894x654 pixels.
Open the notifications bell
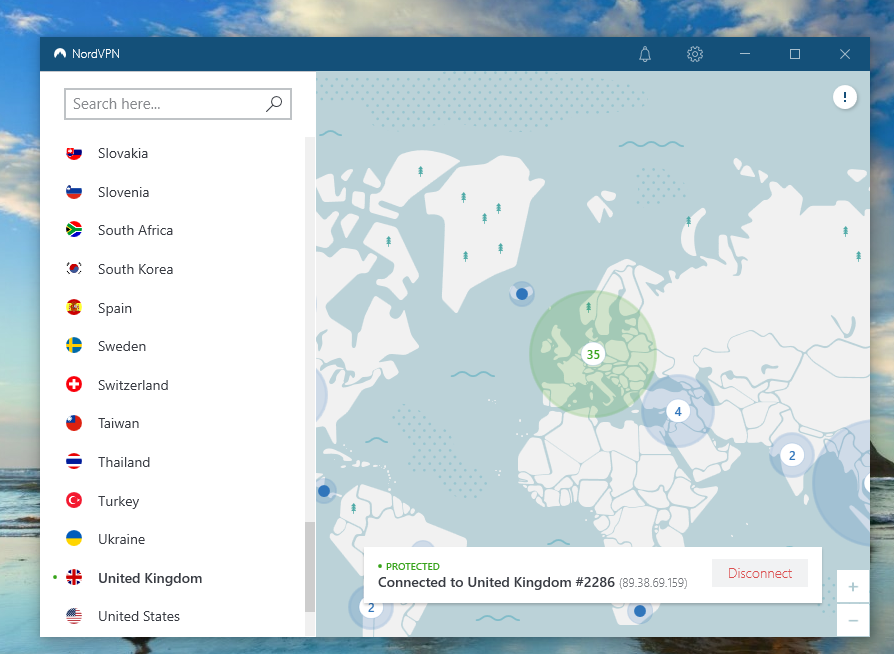click(645, 54)
